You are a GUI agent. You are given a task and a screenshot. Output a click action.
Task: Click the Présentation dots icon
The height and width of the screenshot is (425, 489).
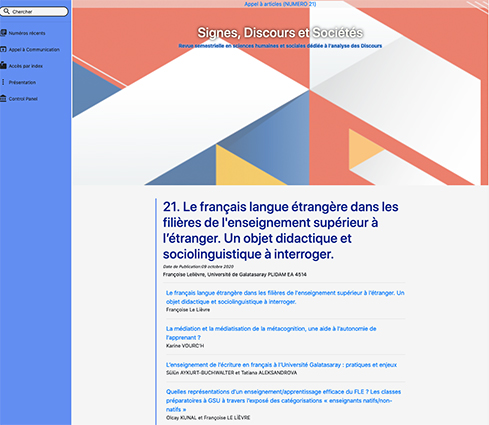(3, 82)
